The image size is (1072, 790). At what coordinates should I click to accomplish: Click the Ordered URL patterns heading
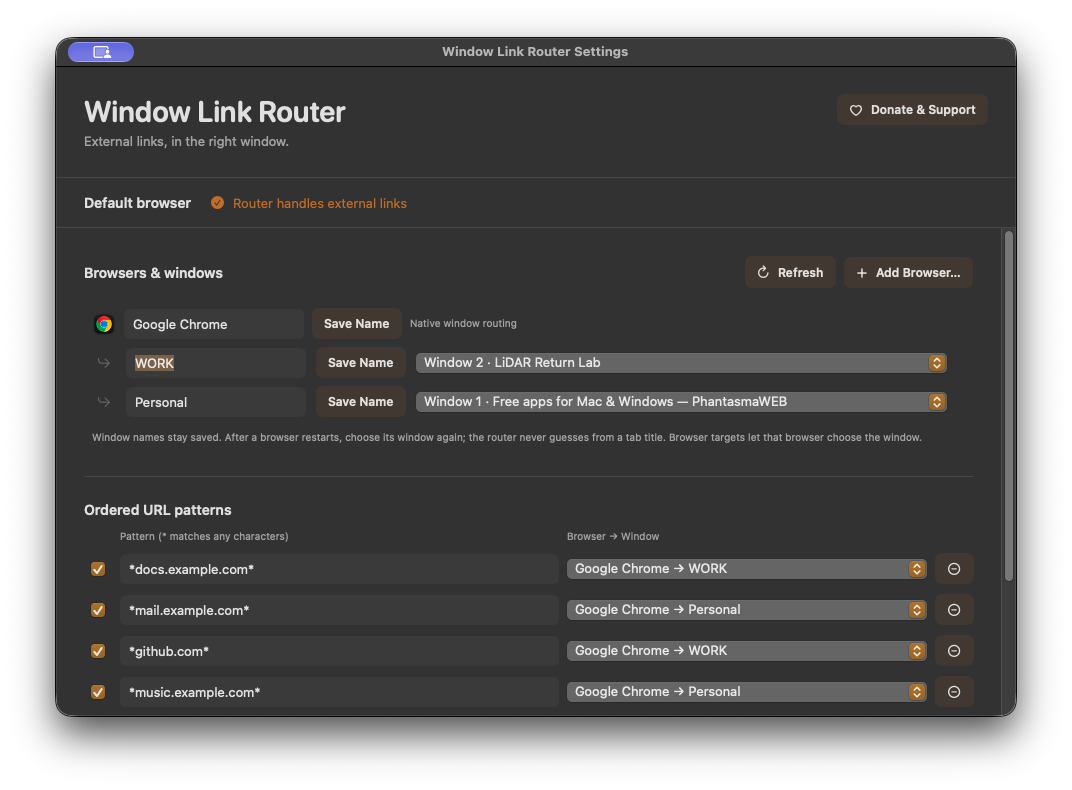(157, 510)
